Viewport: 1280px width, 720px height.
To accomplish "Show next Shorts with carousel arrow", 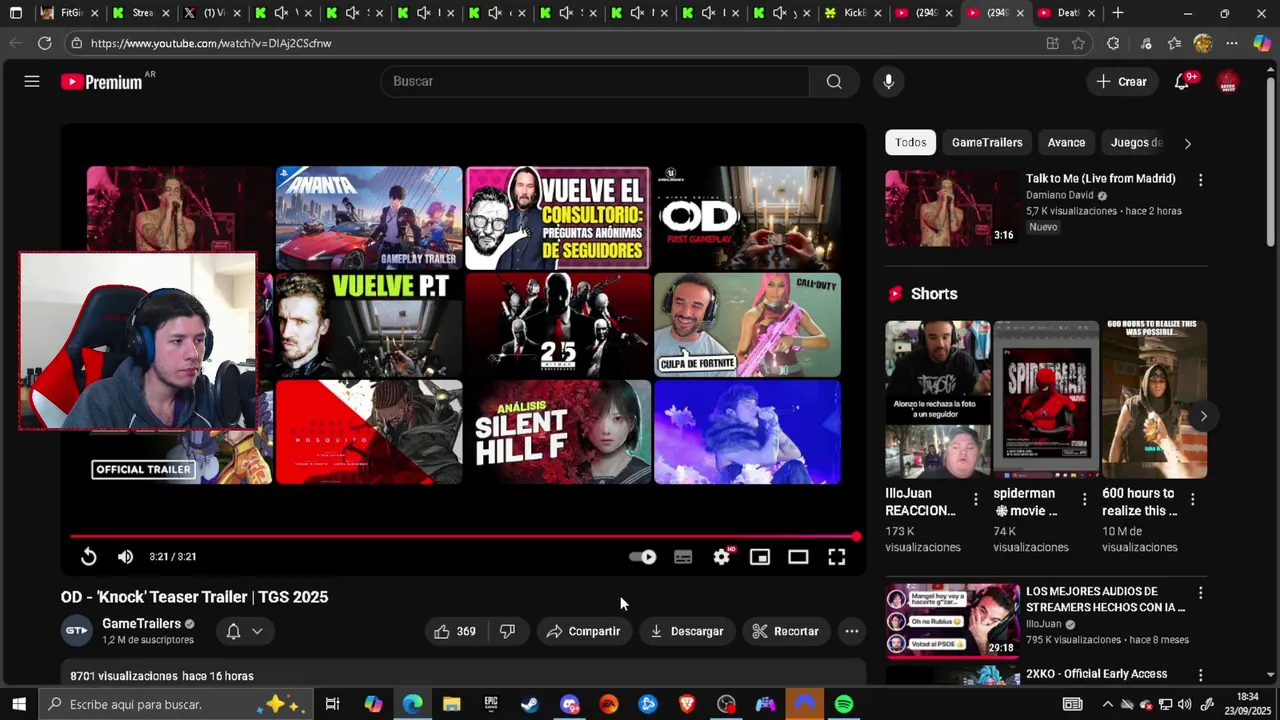I will tap(1203, 416).
